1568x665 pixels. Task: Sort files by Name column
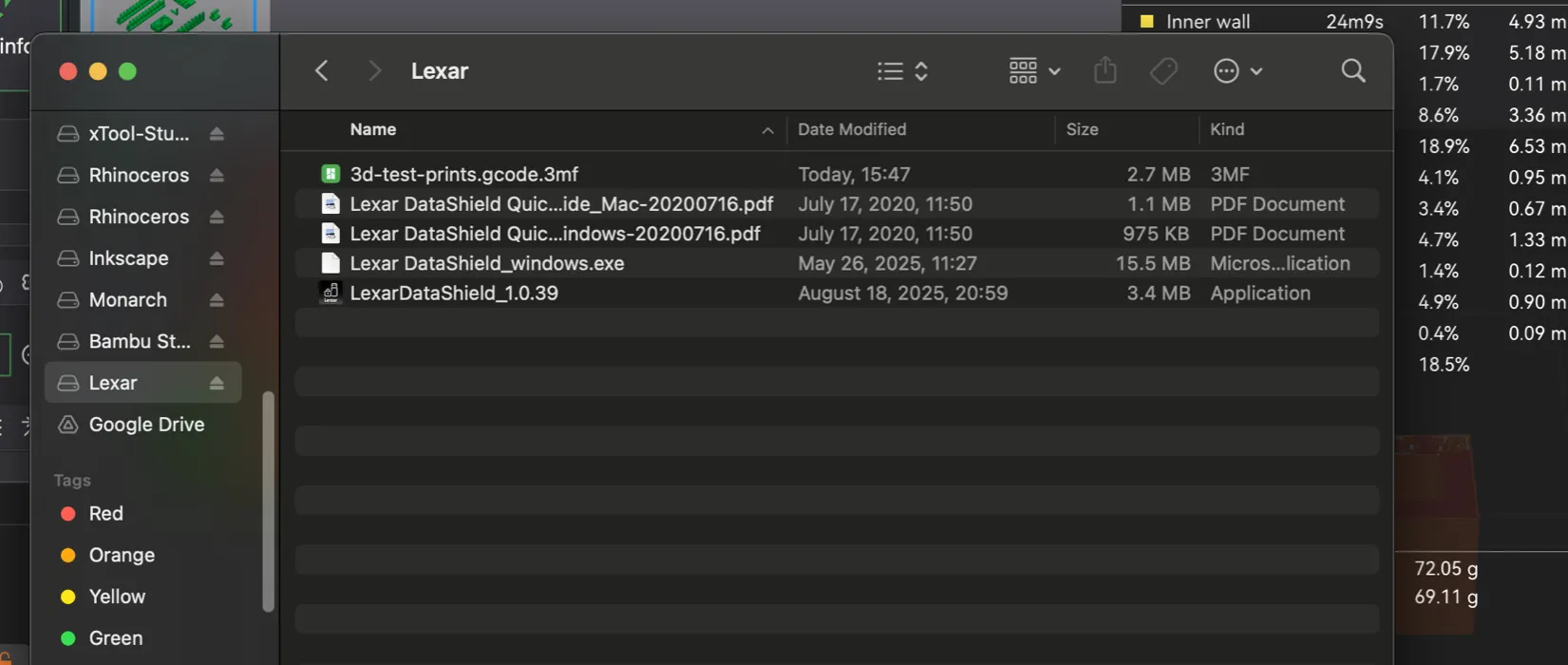point(372,129)
